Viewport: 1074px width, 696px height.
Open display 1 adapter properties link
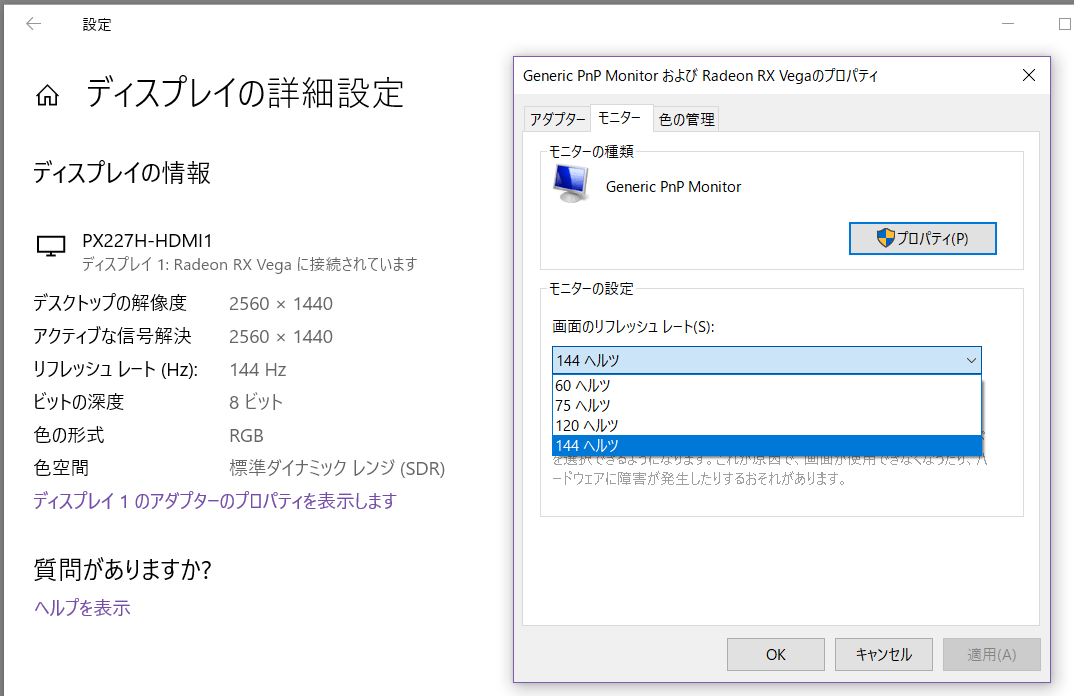click(x=215, y=501)
